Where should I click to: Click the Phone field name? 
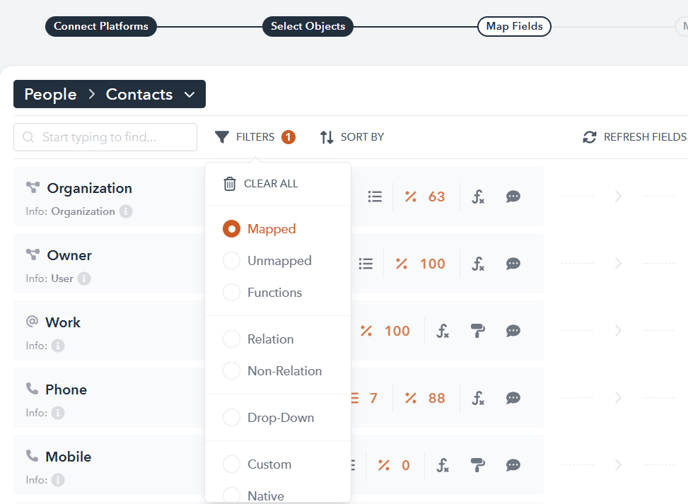point(66,390)
